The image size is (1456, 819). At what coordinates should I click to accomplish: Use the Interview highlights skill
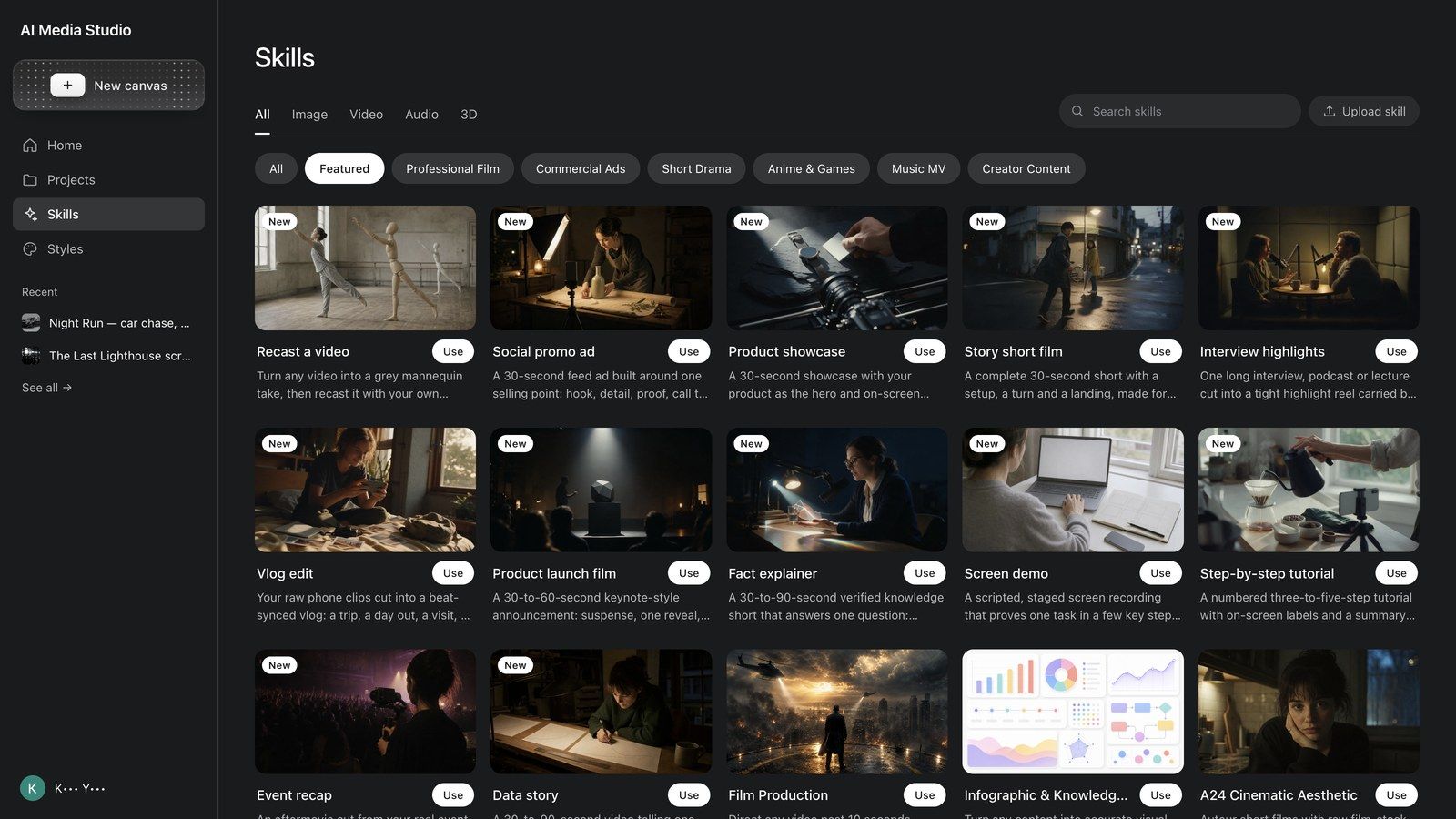pos(1396,351)
